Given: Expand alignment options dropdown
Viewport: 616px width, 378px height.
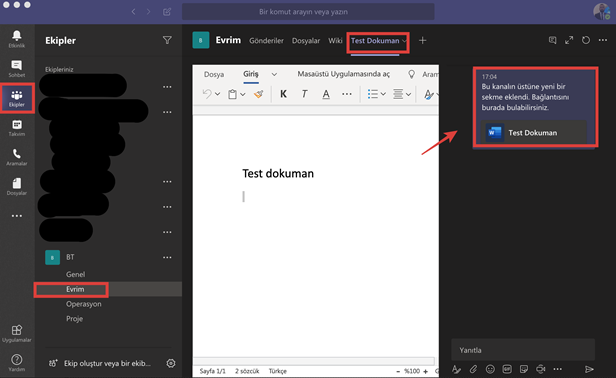Looking at the screenshot, I should (x=408, y=94).
